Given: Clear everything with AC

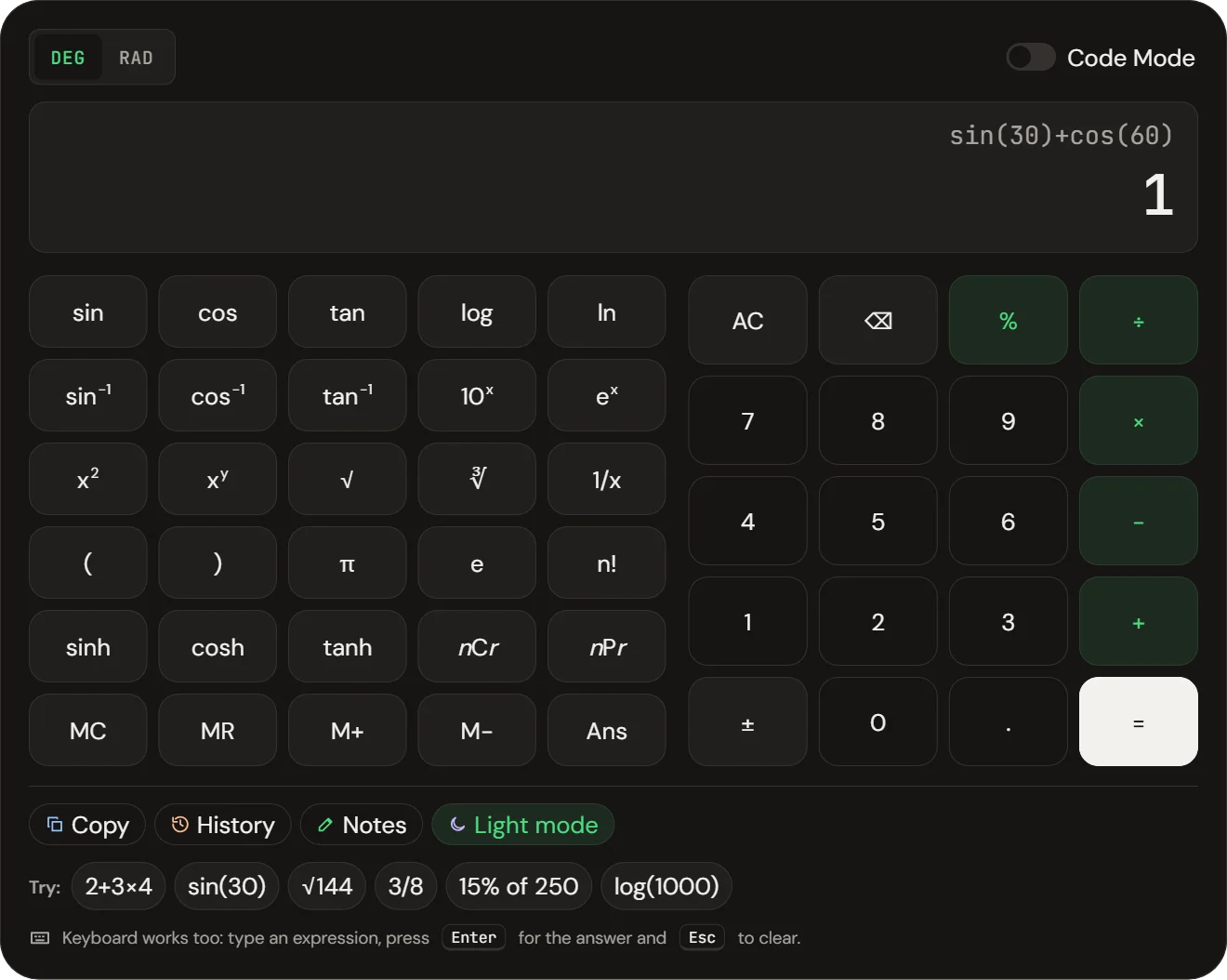Looking at the screenshot, I should pos(747,320).
